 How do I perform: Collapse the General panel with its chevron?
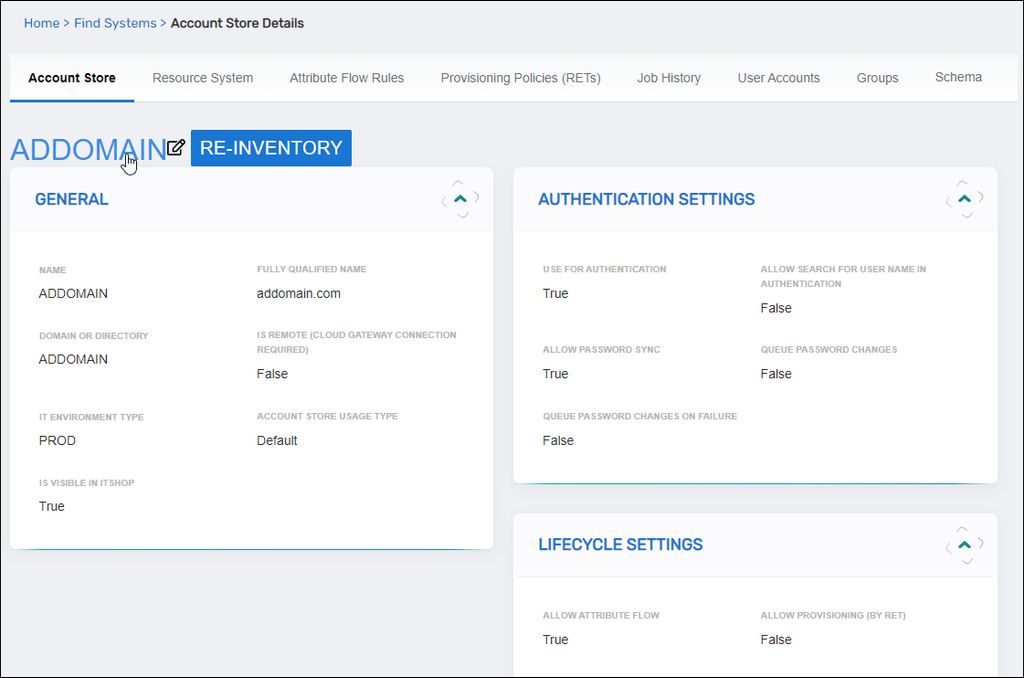pos(460,199)
